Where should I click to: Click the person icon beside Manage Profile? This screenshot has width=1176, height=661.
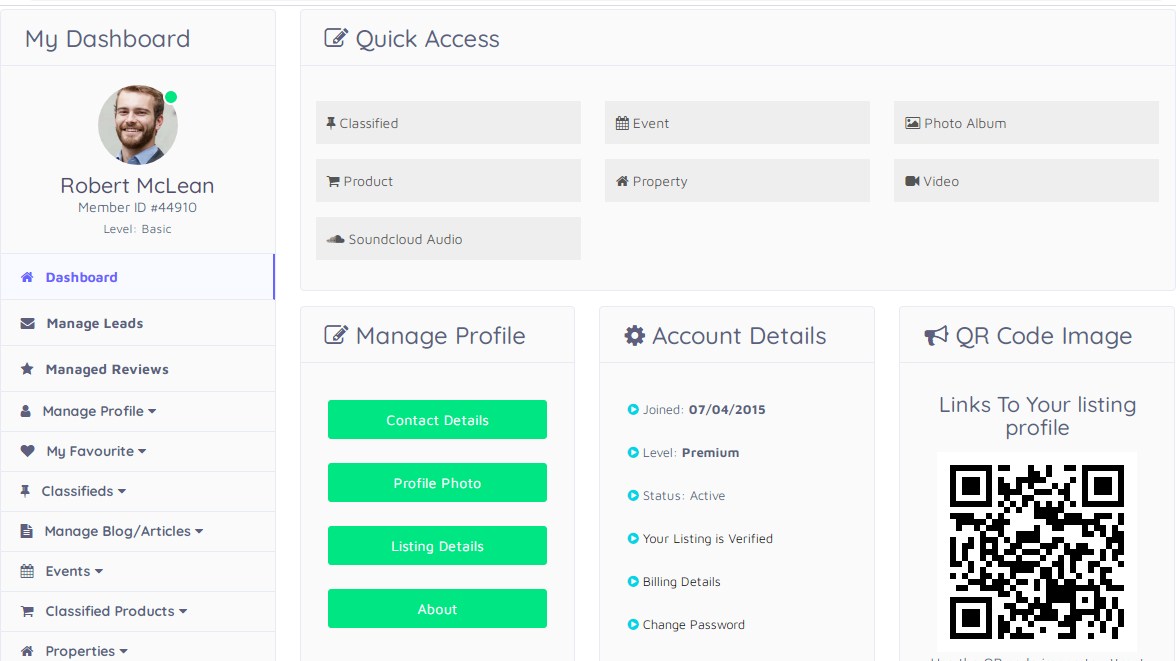tap(26, 411)
